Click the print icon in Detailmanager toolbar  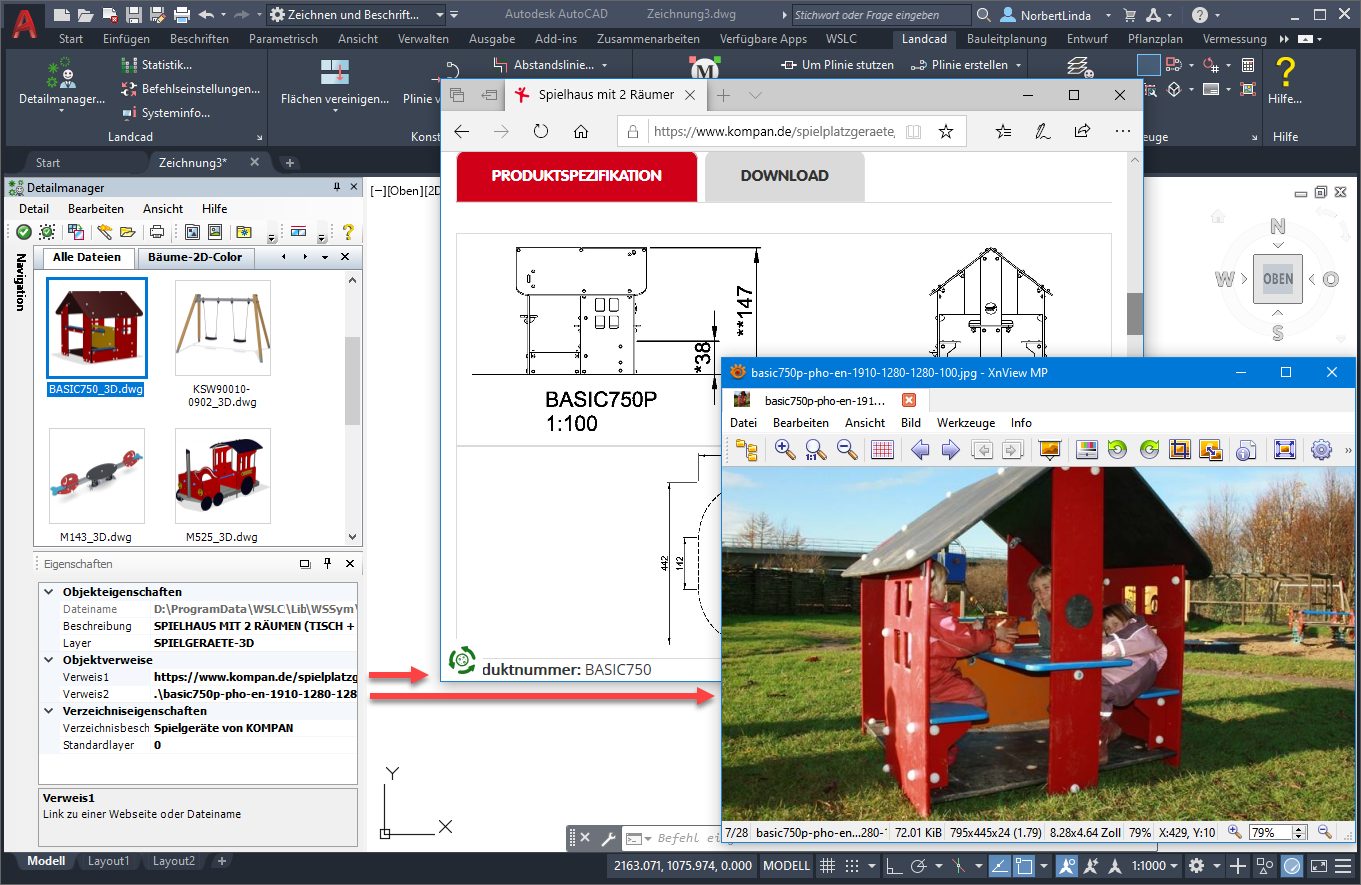(157, 232)
